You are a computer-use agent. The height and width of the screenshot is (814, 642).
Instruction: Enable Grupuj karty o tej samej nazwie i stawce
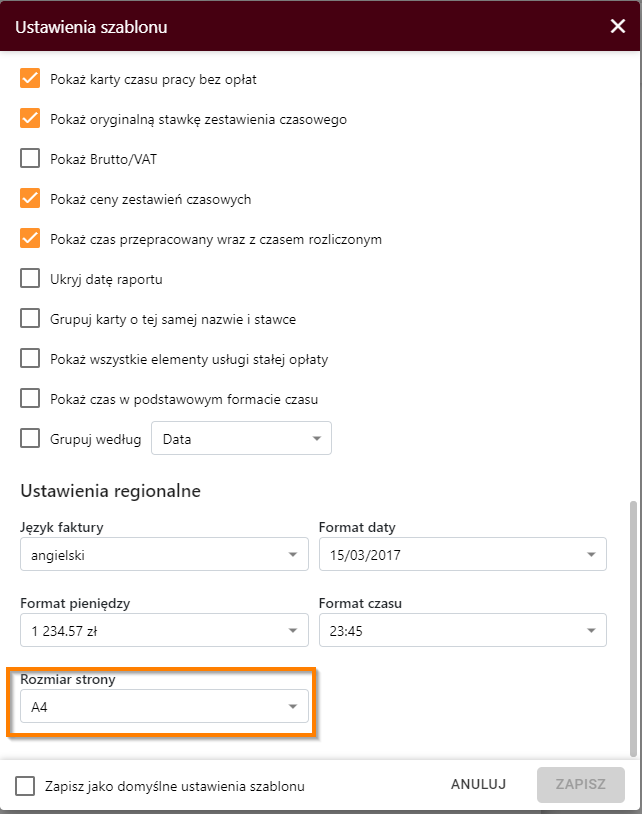point(30,318)
